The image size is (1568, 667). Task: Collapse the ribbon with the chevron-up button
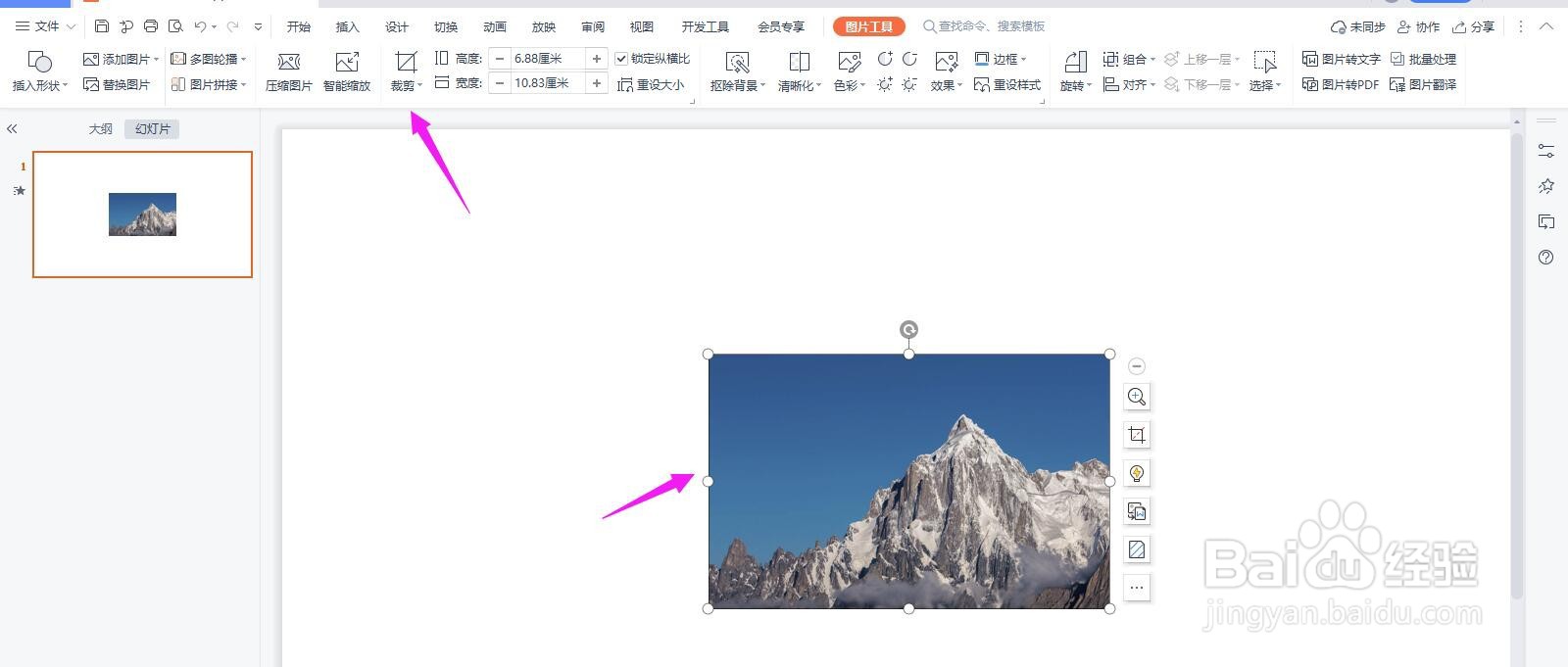[1546, 26]
